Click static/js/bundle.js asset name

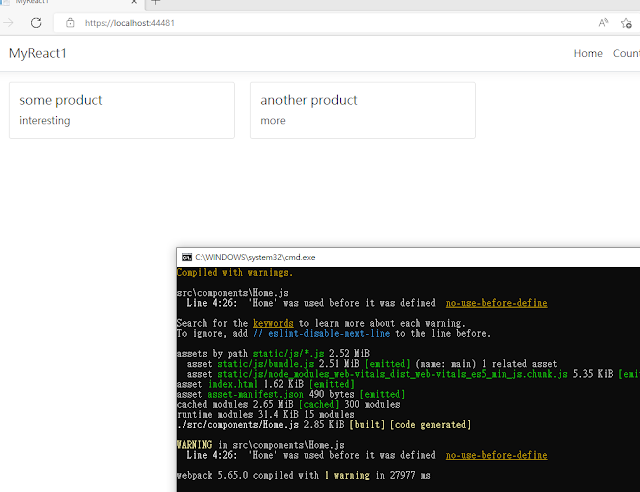(266, 364)
